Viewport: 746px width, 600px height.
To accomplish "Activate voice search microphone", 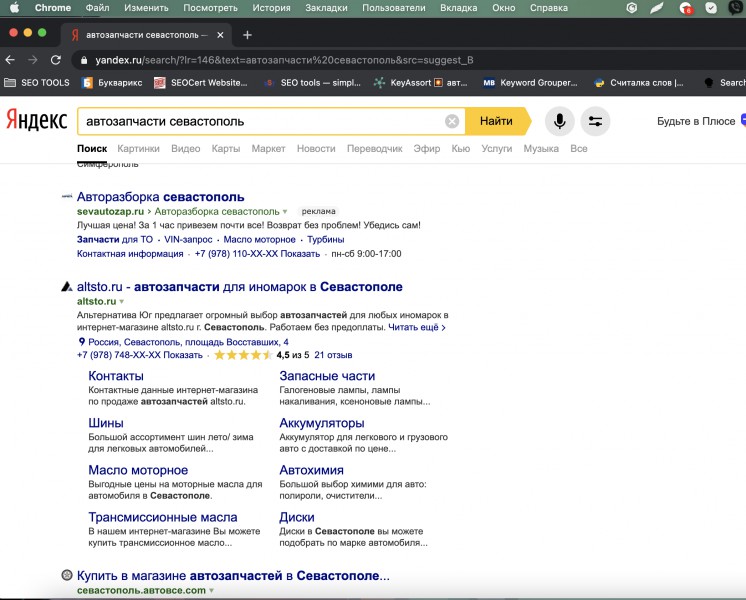I will [x=560, y=121].
